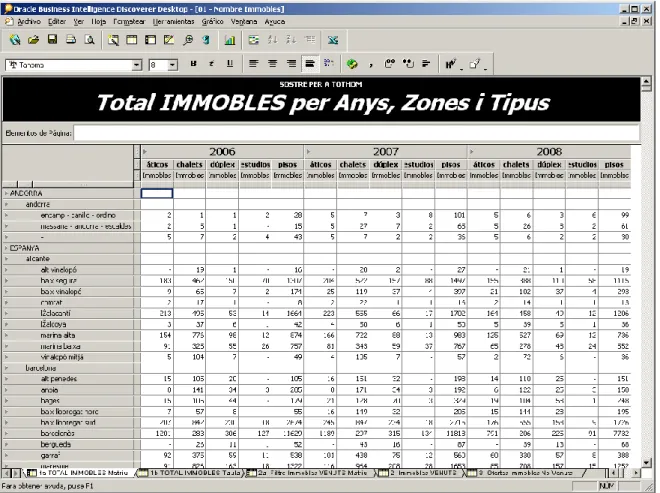Click the increase decimals icon
The width and height of the screenshot is (660, 493).
pyautogui.click(x=390, y=64)
